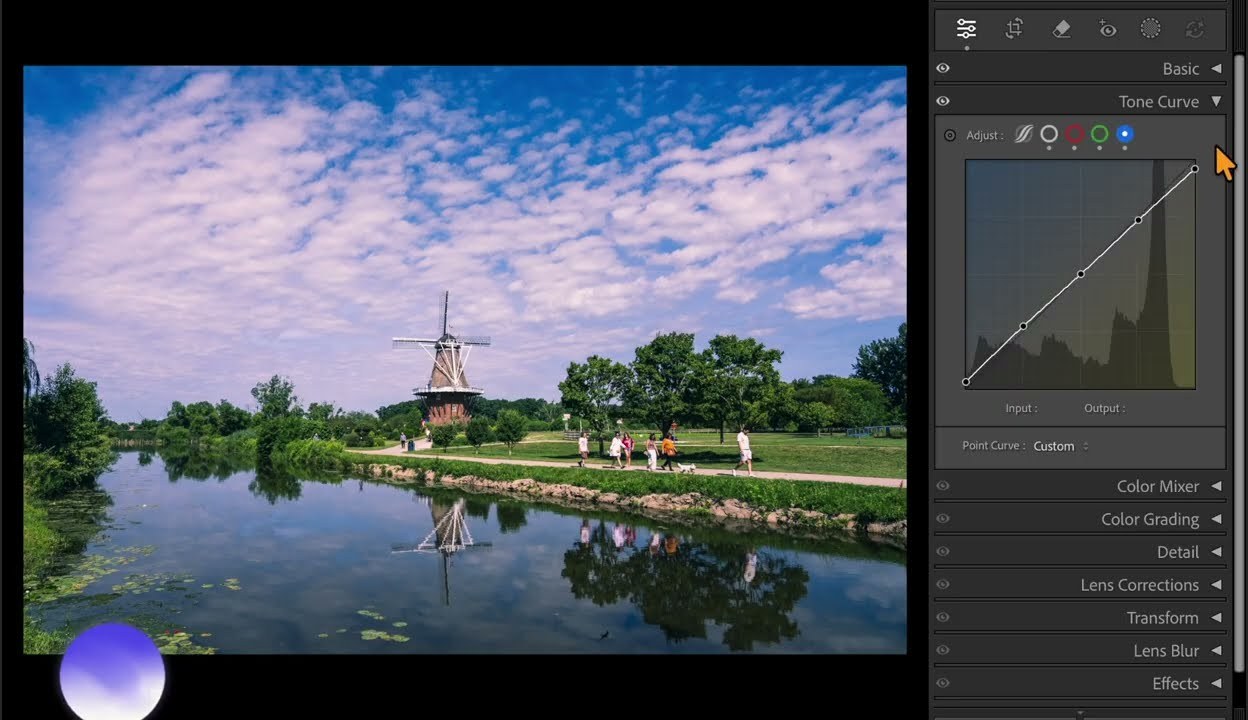
Task: Select the green channel curve
Action: 1100,134
